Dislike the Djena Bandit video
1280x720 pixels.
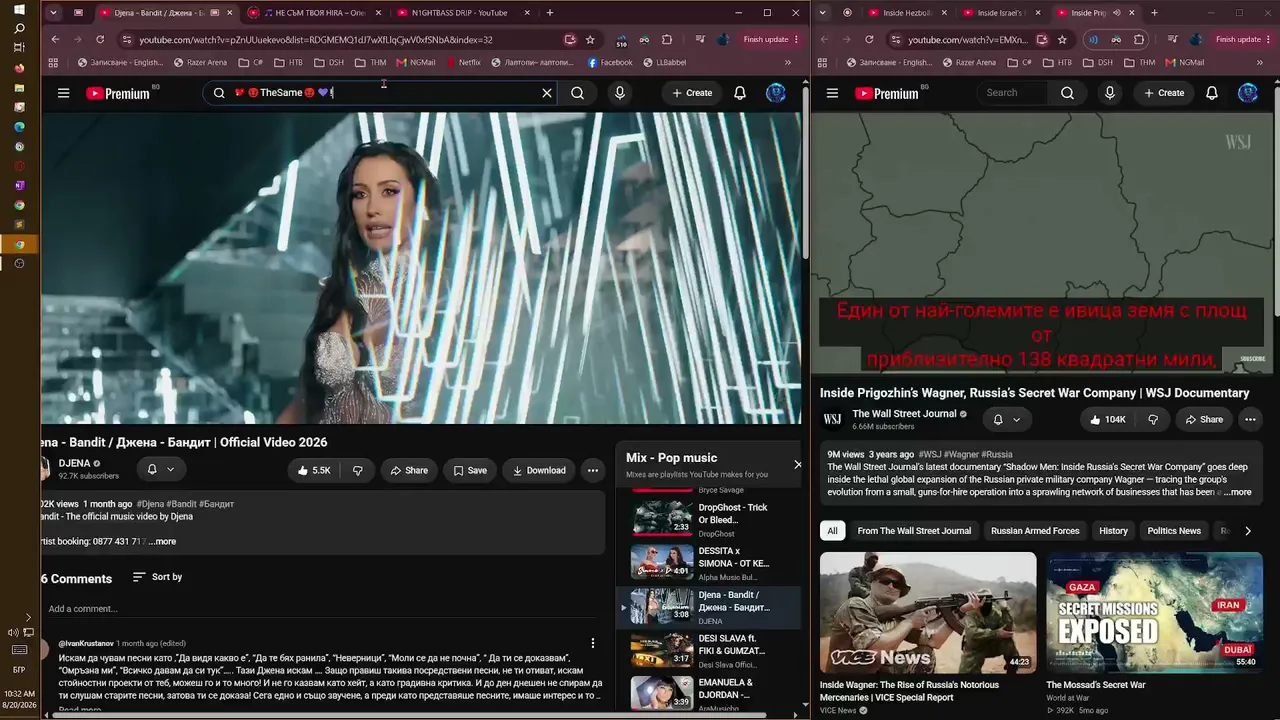tap(357, 470)
